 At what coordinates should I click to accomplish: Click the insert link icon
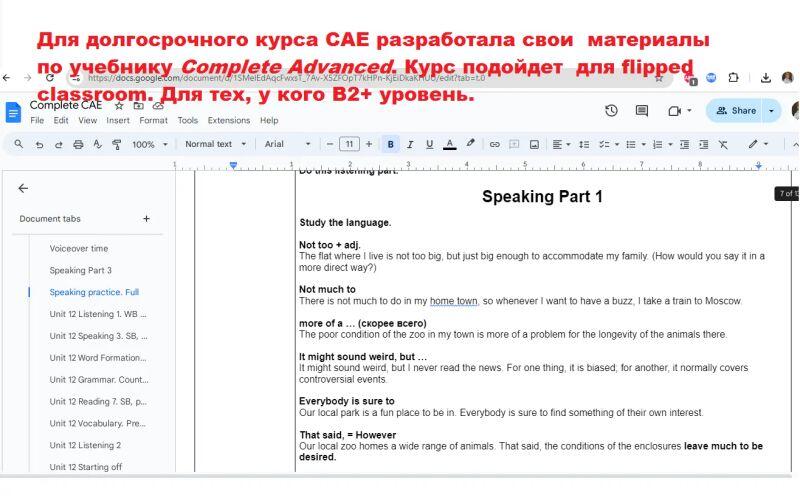point(494,144)
